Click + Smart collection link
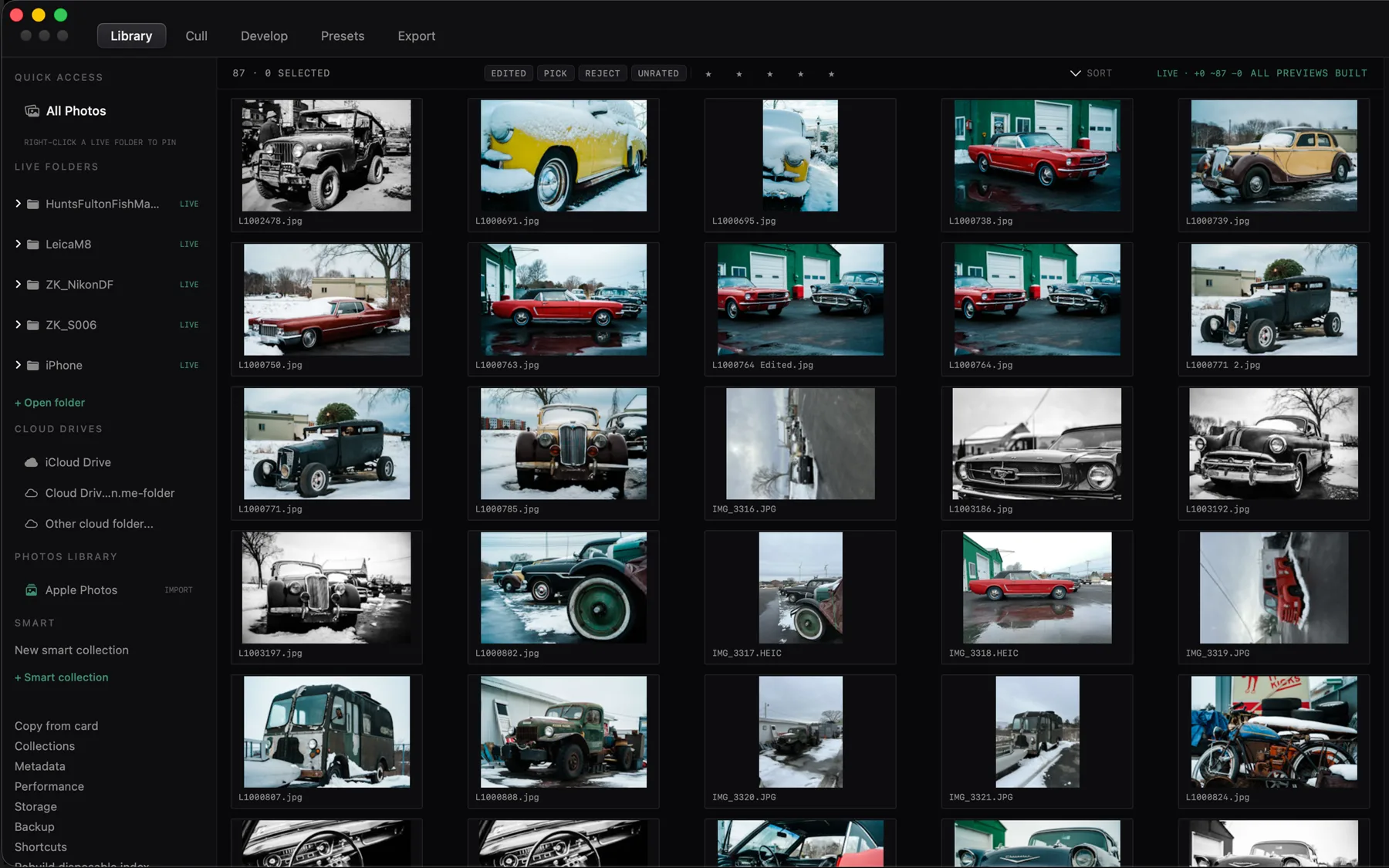 pos(62,677)
